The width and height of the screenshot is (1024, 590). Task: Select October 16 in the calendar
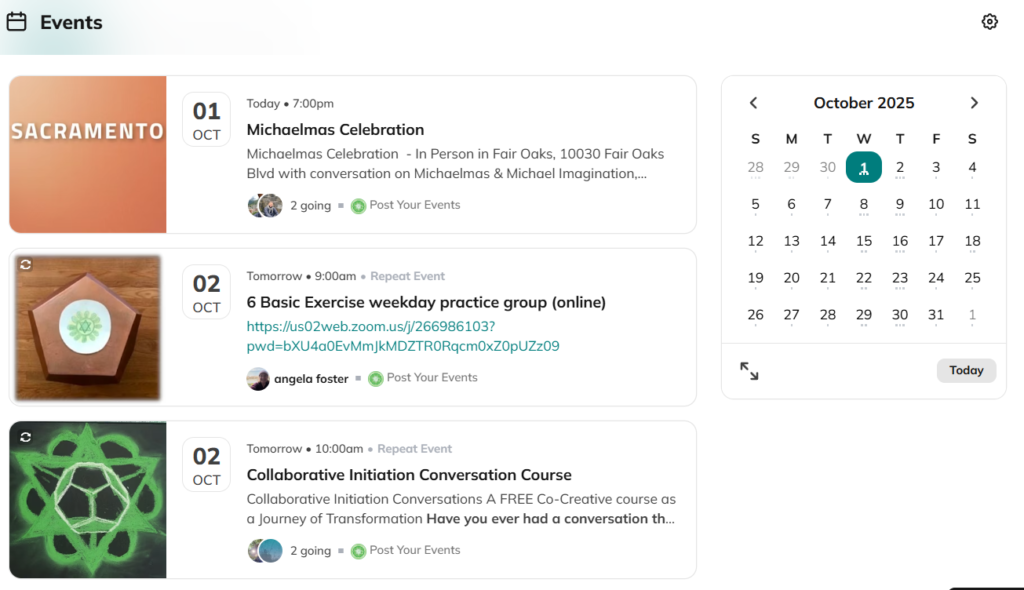point(900,241)
